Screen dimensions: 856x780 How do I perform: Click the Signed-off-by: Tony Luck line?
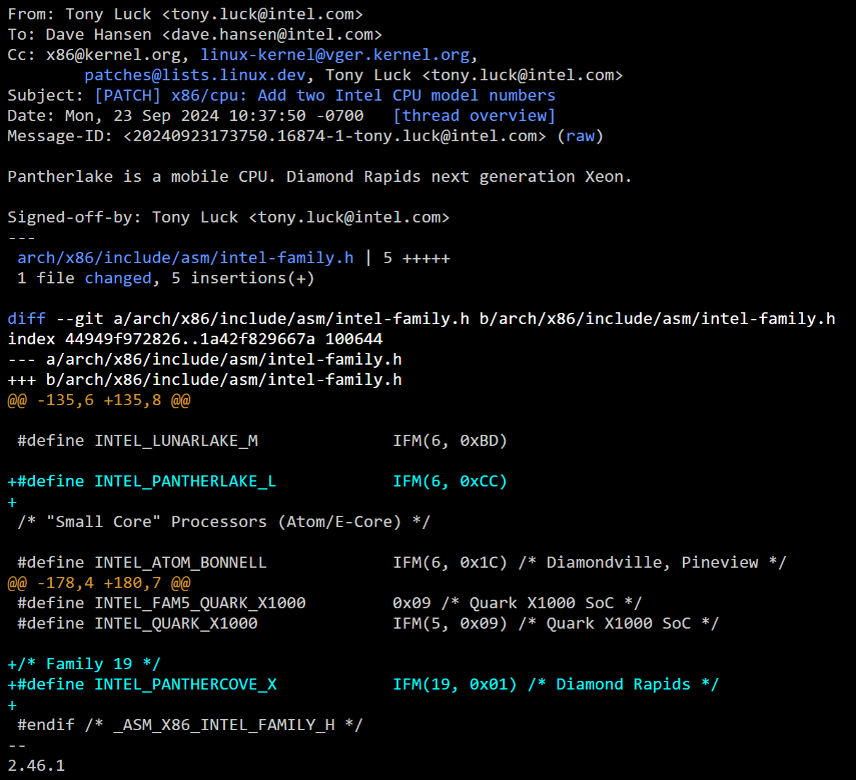point(228,217)
